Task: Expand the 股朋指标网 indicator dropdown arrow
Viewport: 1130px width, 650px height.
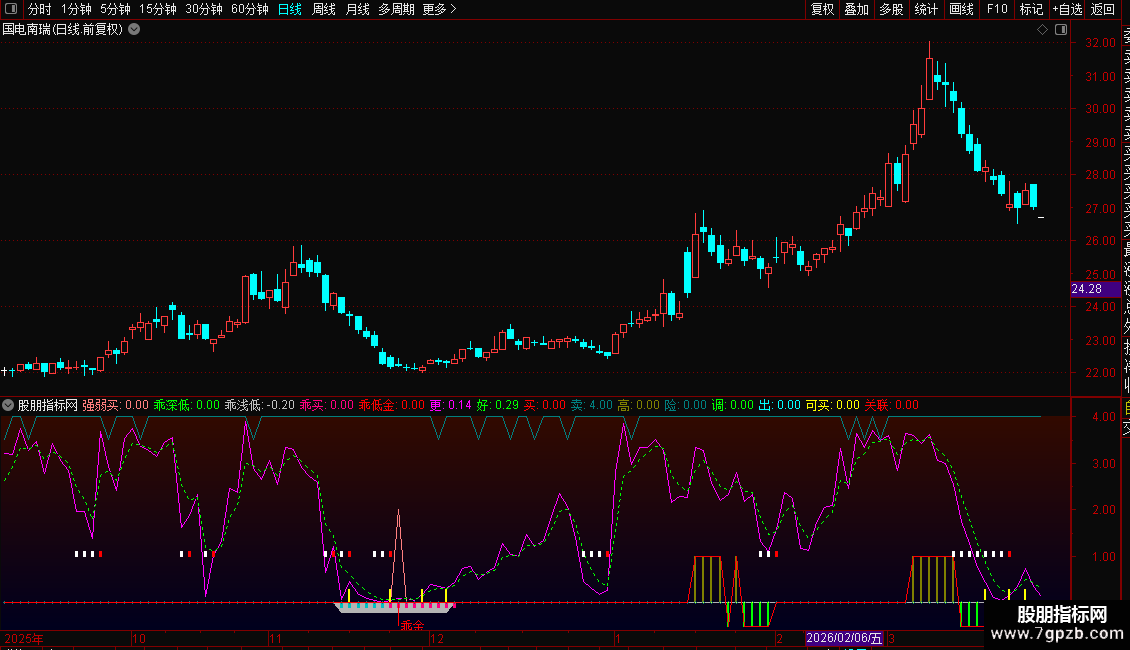Action: tap(9, 405)
